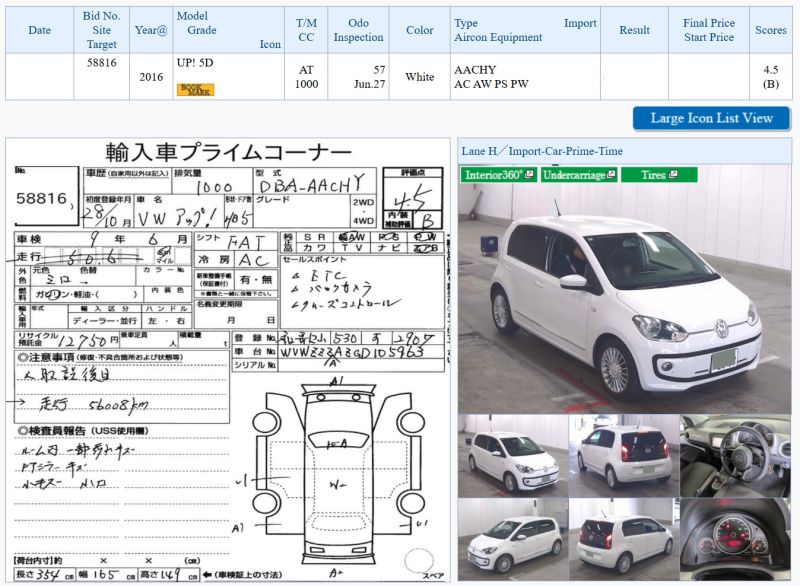
Task: Click the AC AW PS PW equipment text
Action: click(491, 84)
